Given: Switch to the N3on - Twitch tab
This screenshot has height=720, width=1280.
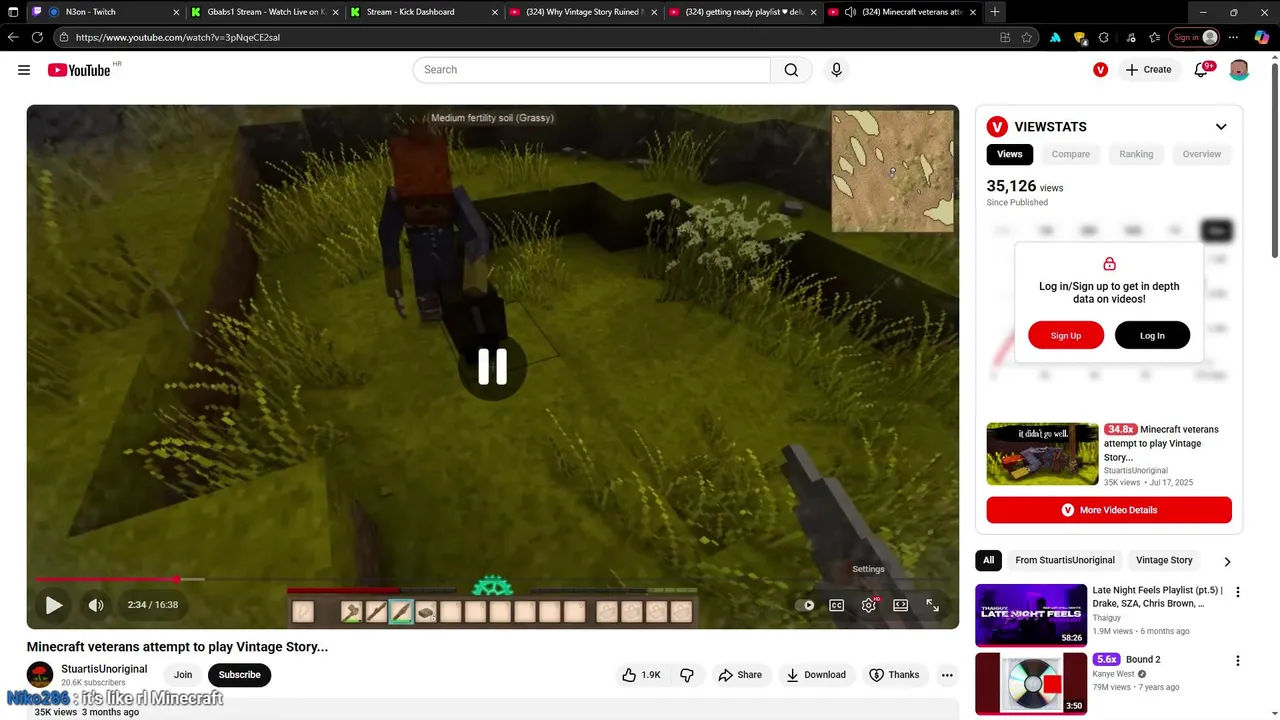Looking at the screenshot, I should tap(106, 12).
